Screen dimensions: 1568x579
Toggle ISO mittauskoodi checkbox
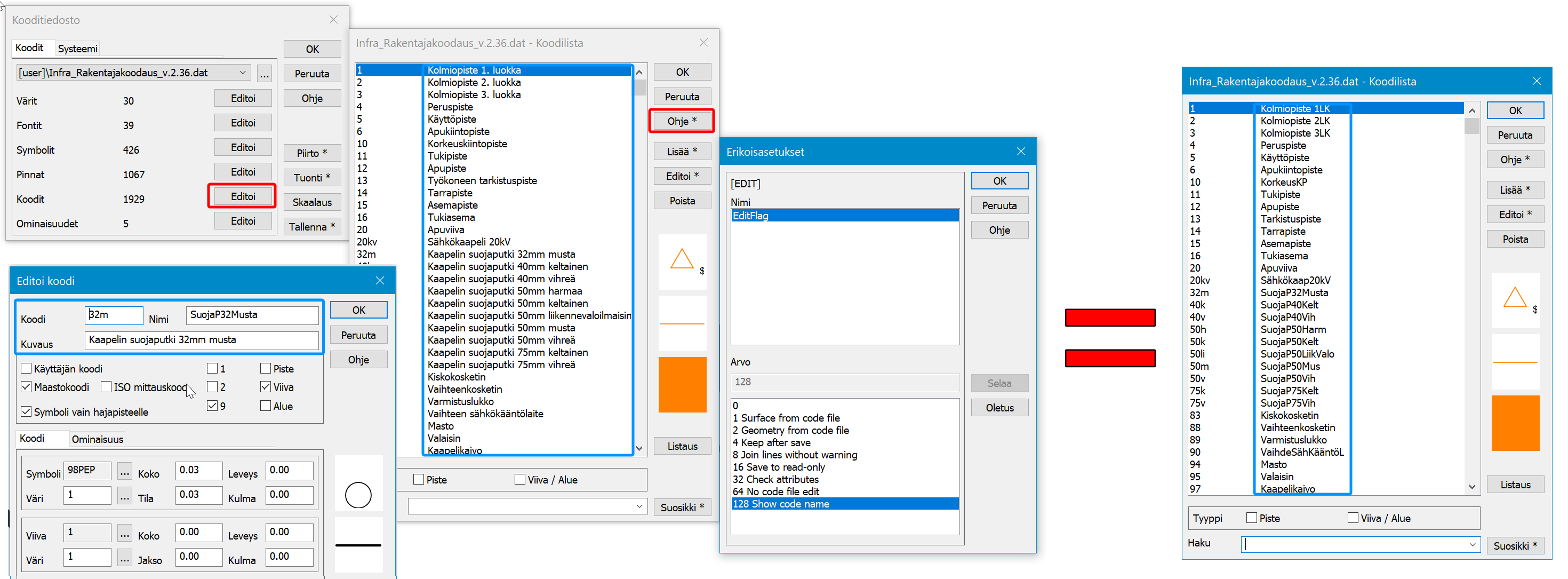point(107,386)
